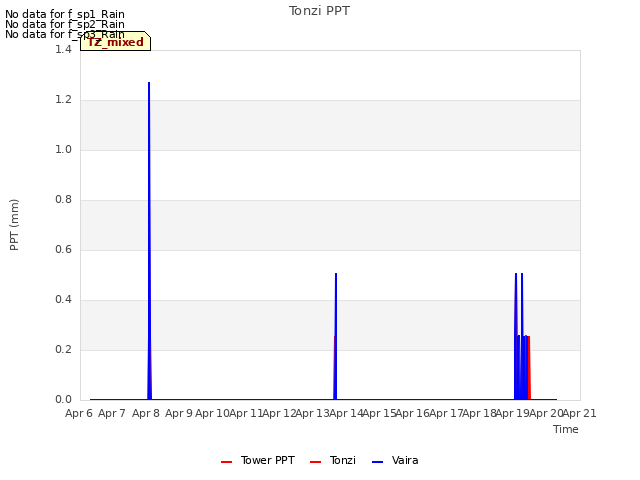
Task: Click the PPT (mm) y-axis label
Action: (14, 224)
